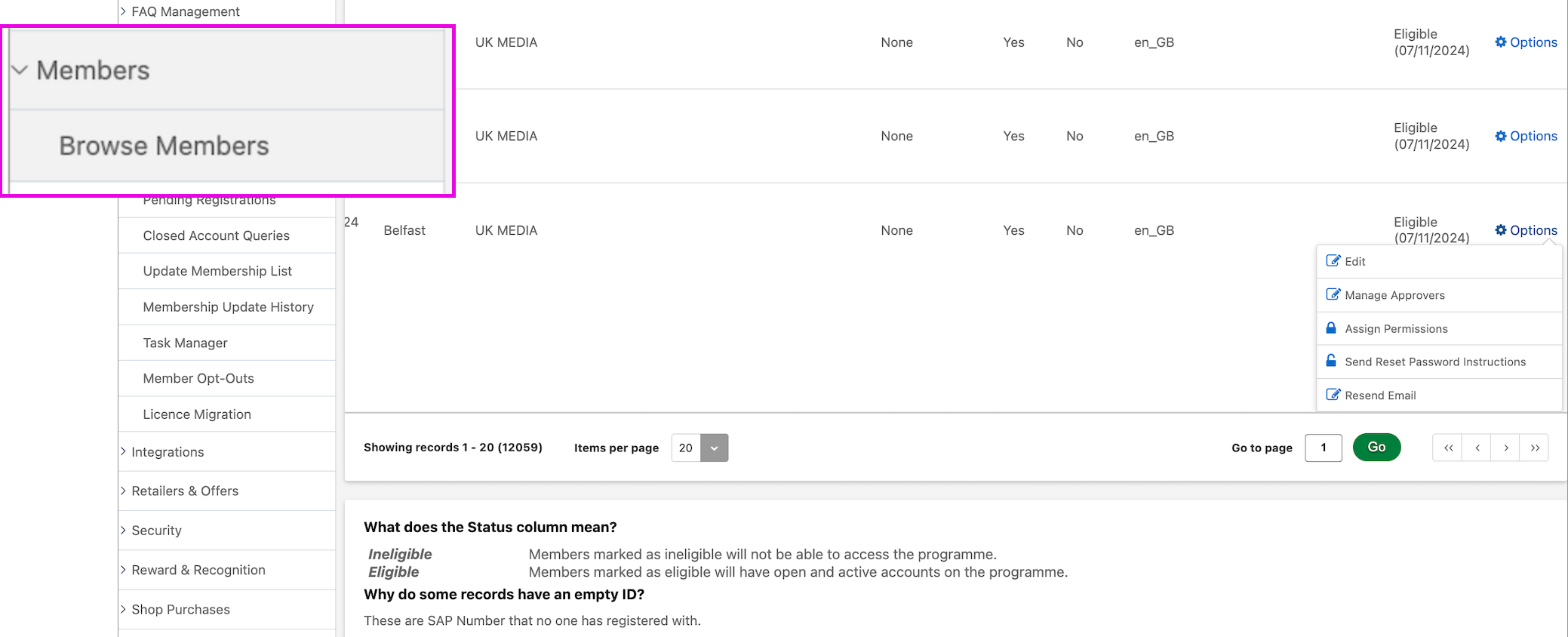Open Pending Registrations in the sidebar
This screenshot has height=637, width=1568.
click(209, 200)
